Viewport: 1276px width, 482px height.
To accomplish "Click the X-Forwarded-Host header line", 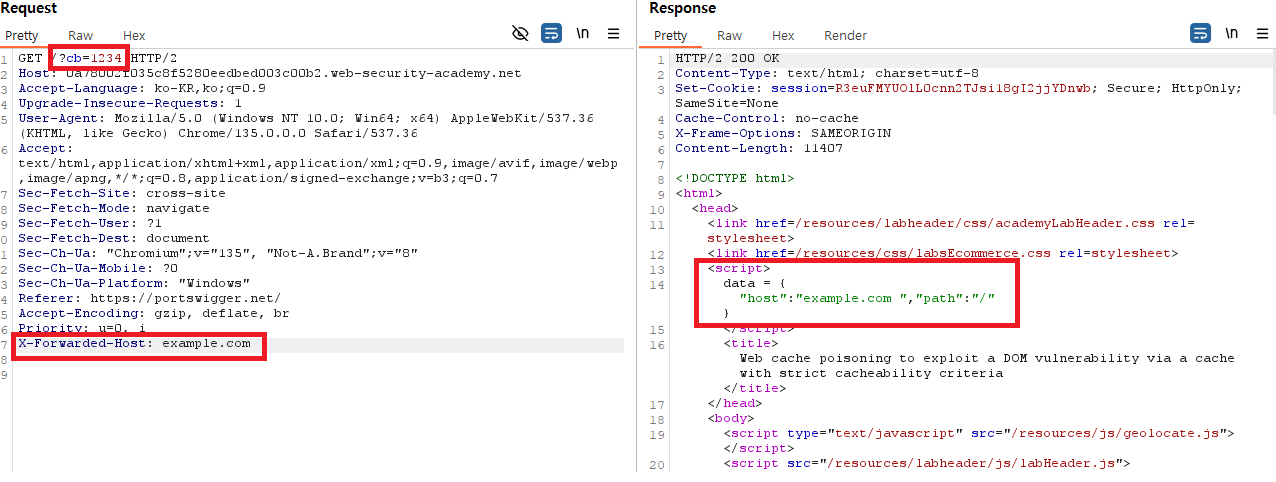I will (x=134, y=343).
